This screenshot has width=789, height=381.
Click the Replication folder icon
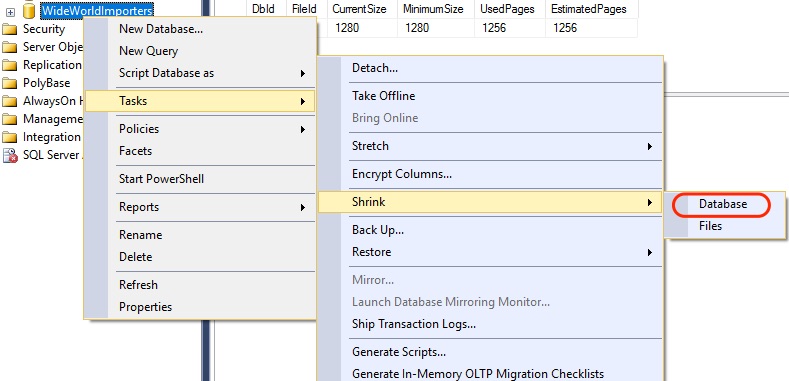point(10,65)
